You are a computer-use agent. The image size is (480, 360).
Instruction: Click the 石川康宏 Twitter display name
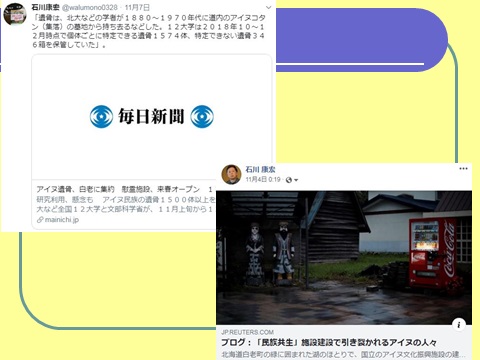coord(45,7)
